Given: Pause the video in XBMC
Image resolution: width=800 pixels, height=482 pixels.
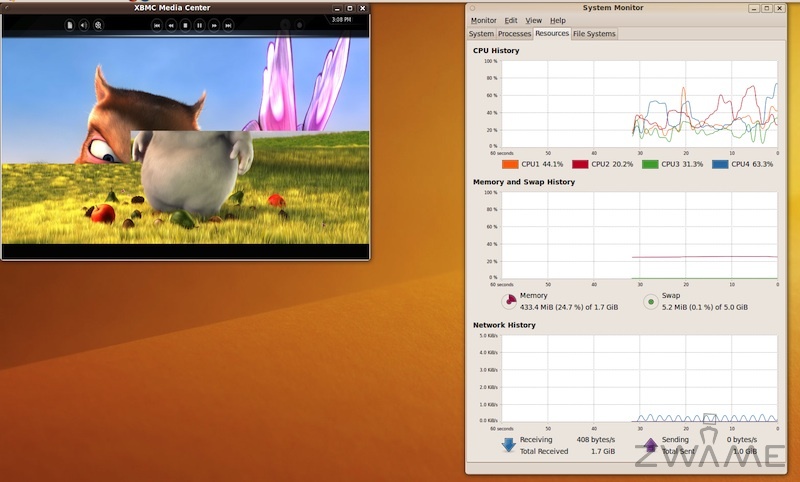Looking at the screenshot, I should tap(200, 25).
